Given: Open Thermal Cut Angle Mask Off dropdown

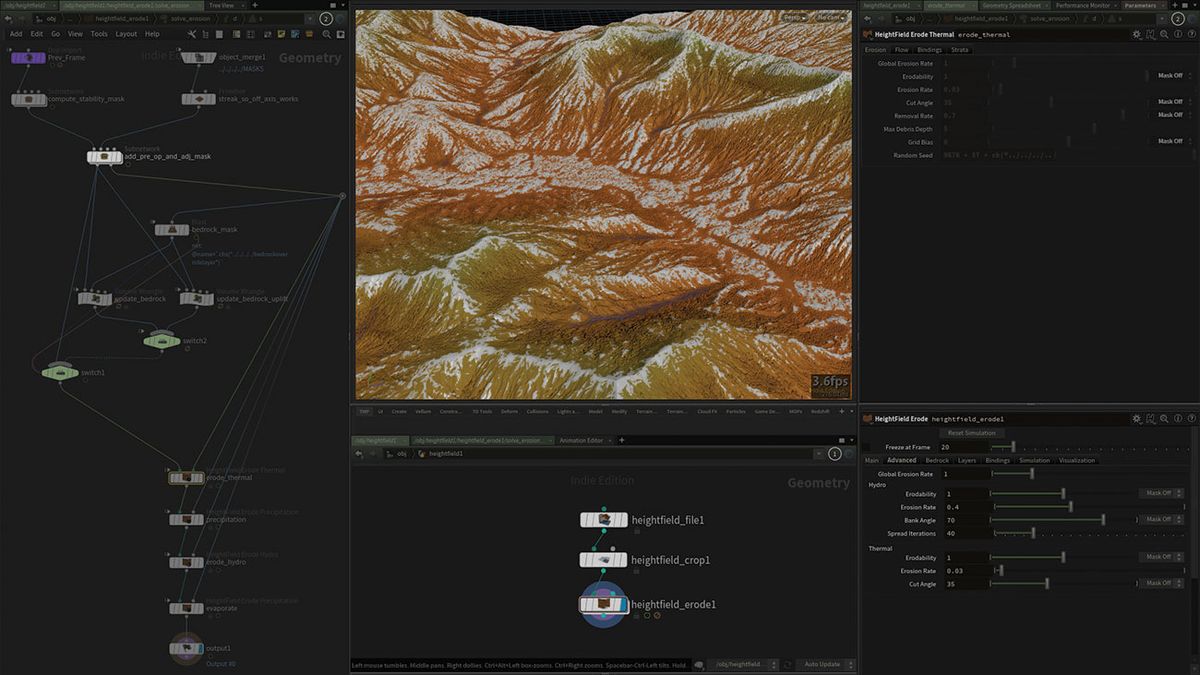Looking at the screenshot, I should (x=1159, y=583).
